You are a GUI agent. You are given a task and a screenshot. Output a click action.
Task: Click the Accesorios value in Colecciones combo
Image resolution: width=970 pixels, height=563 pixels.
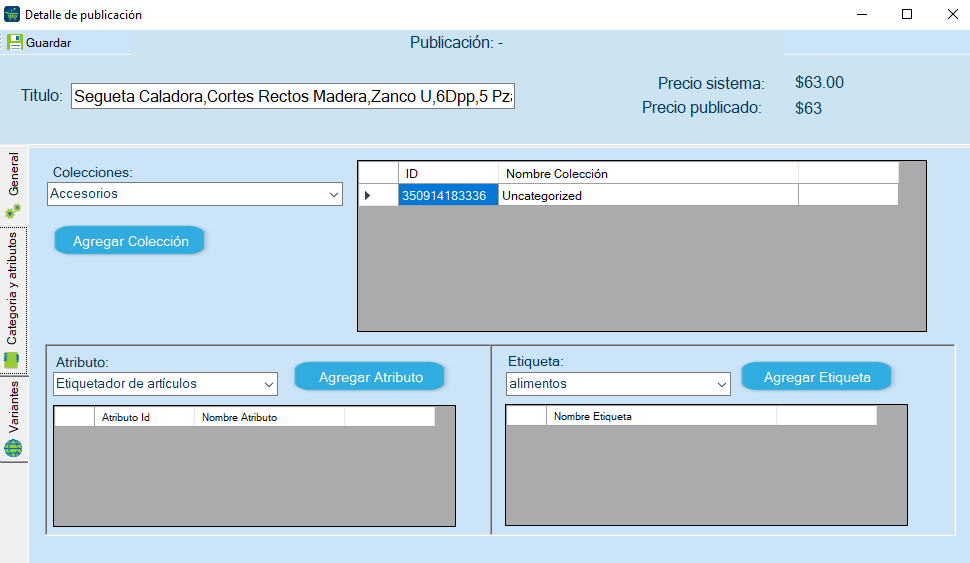(84, 194)
